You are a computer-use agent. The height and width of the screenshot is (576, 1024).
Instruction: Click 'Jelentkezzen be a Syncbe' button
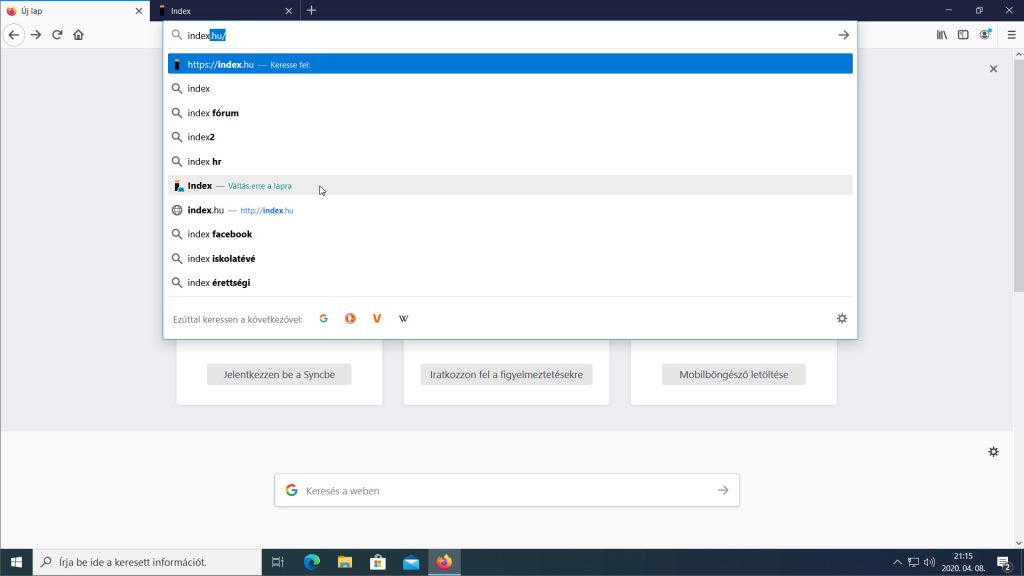point(279,374)
